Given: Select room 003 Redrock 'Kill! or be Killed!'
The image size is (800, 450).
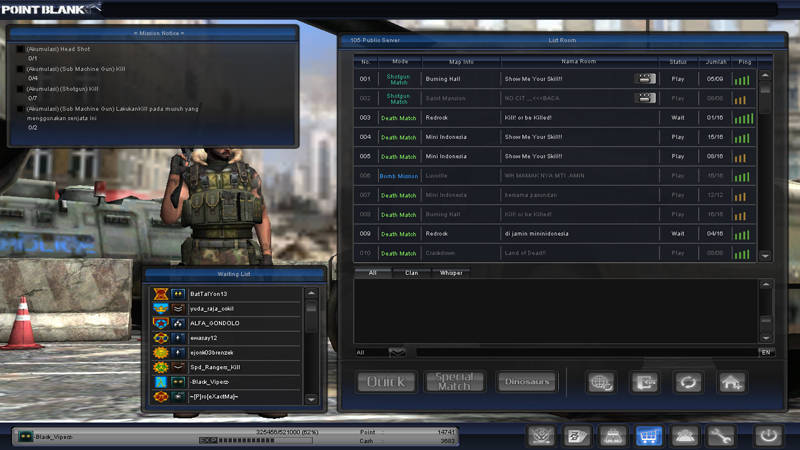Looking at the screenshot, I should click(x=555, y=118).
